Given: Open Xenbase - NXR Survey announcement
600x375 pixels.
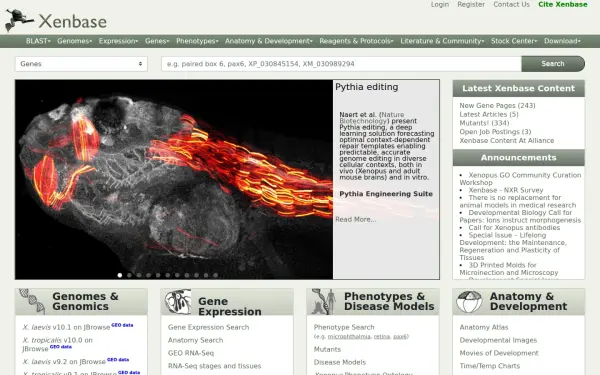Looking at the screenshot, I should pyautogui.click(x=505, y=190).
